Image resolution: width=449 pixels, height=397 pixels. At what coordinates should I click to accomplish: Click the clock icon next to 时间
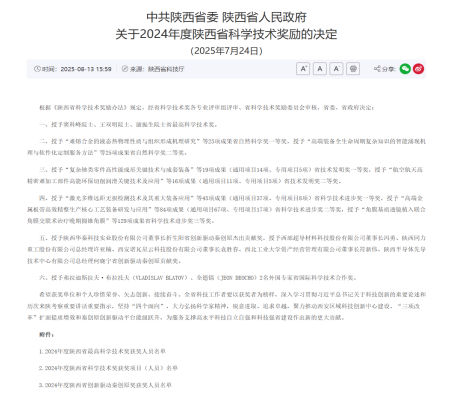(x=37, y=69)
